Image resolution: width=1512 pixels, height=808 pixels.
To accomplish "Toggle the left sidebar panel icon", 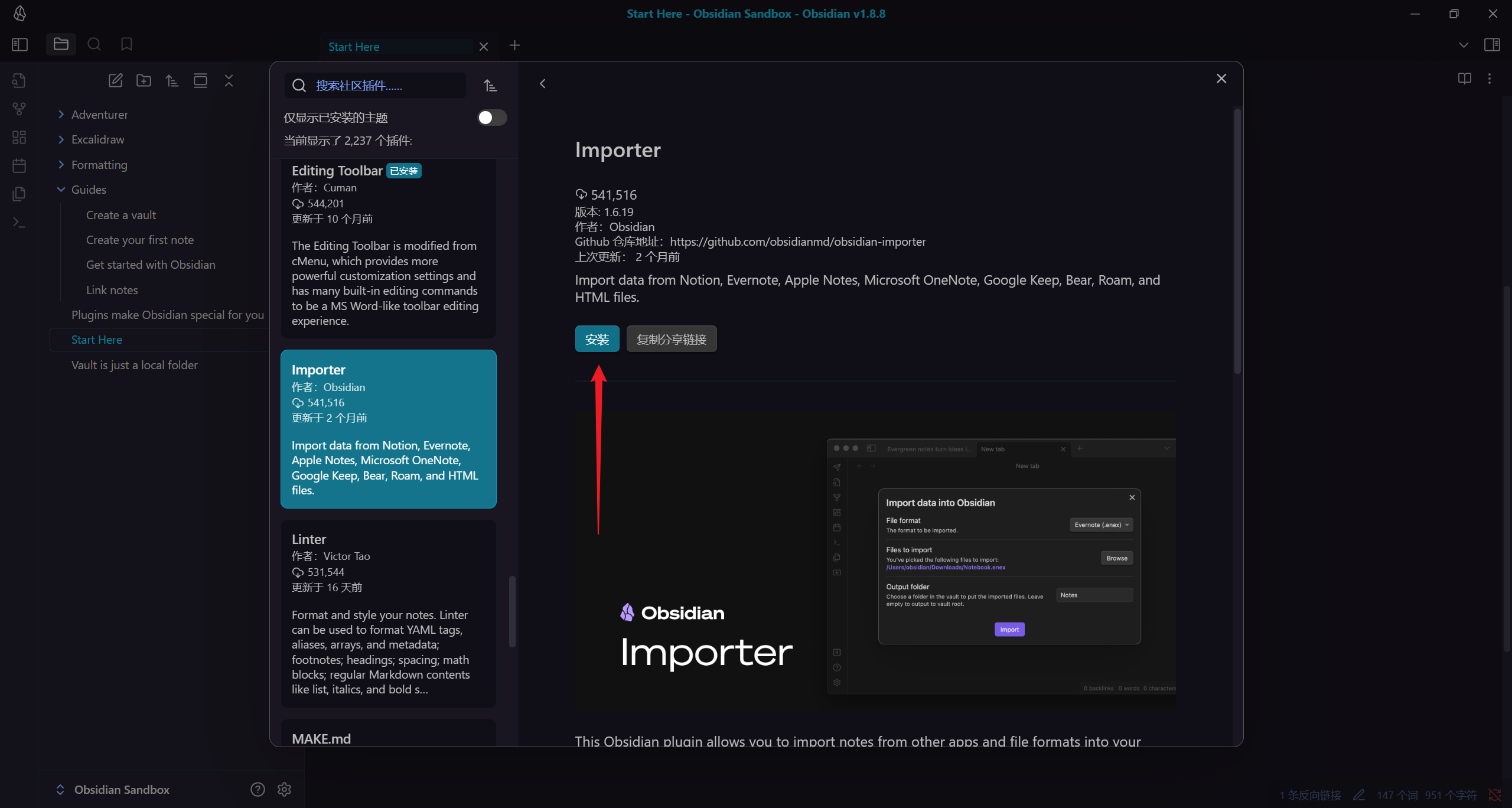I will coord(19,45).
